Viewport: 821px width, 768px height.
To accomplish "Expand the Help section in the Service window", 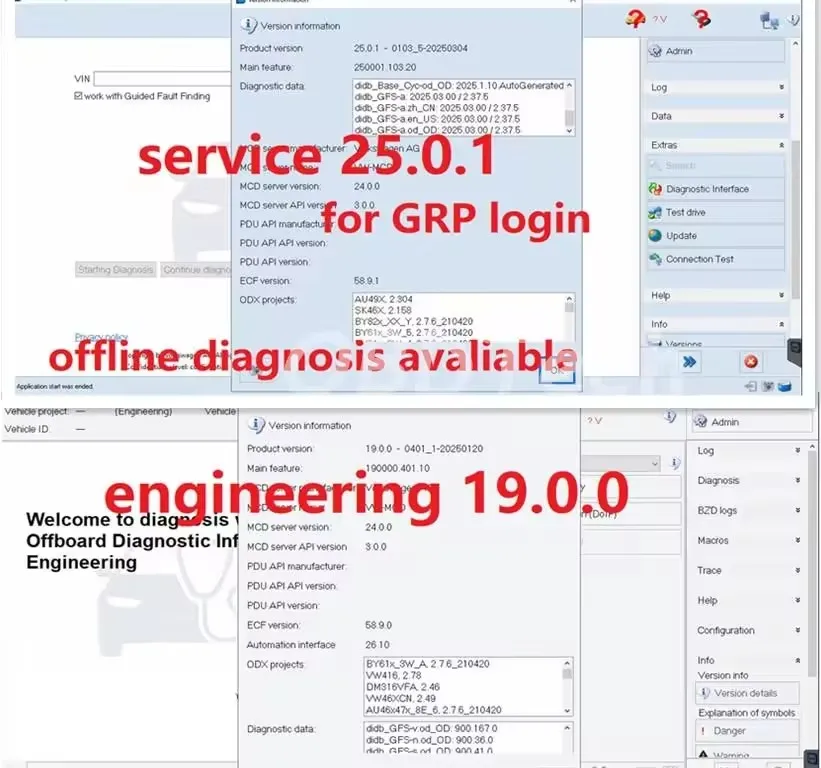I will click(716, 296).
